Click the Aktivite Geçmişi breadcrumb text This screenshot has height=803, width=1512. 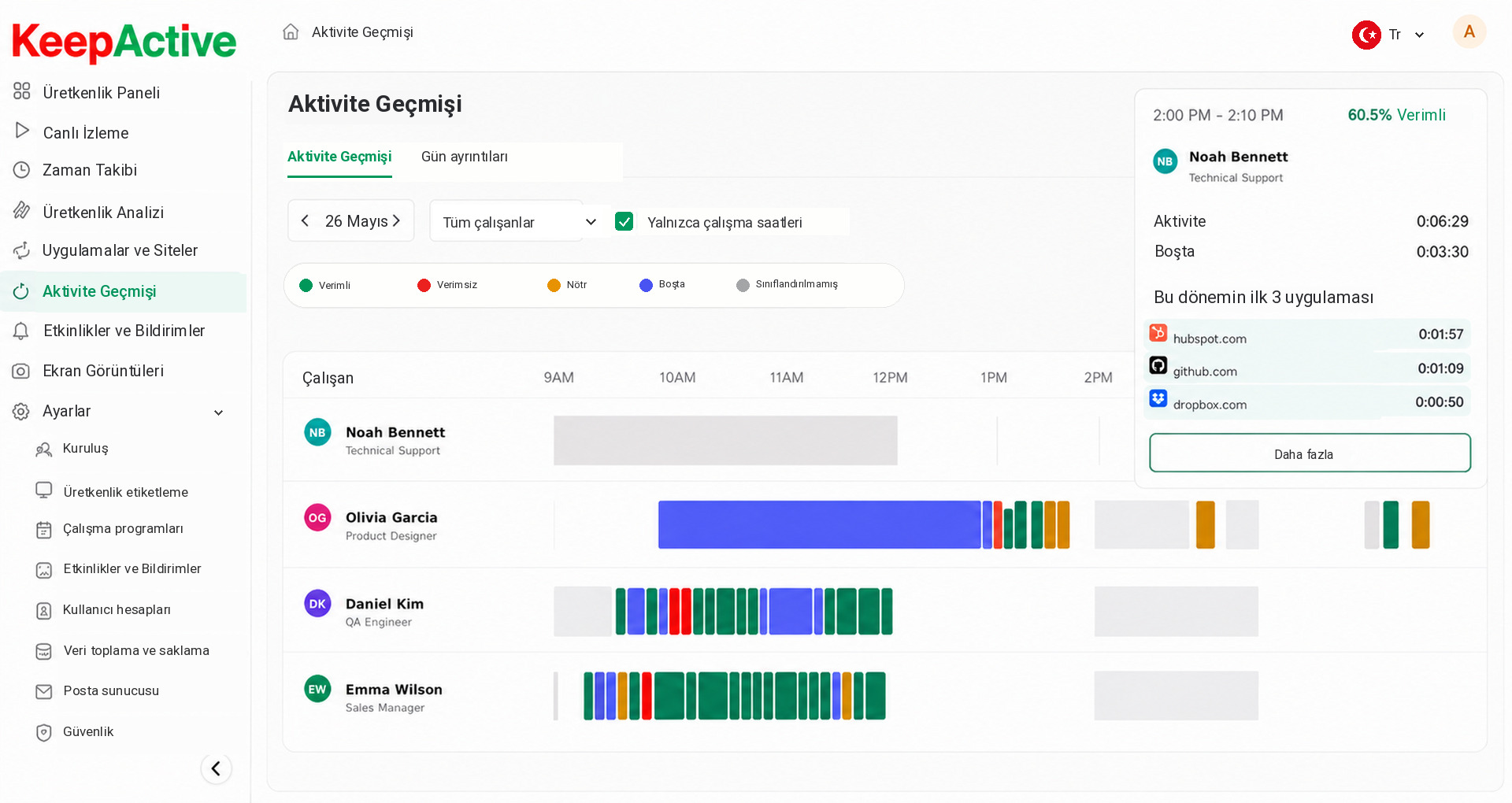tap(362, 32)
